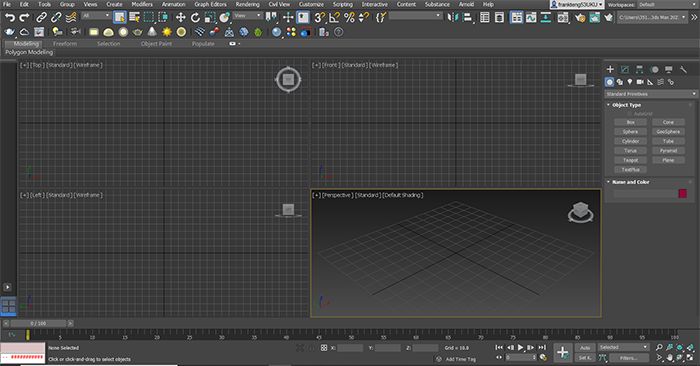Toggle the Percent Snap button
Viewport: 700px width, 366px height.
click(x=349, y=17)
